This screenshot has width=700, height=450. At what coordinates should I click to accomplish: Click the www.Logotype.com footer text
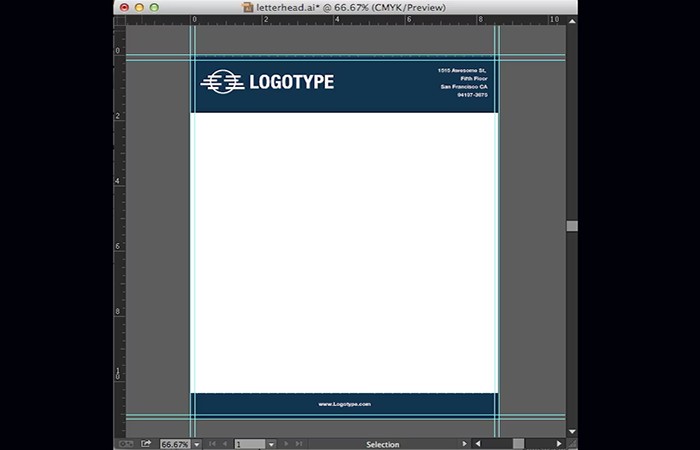pos(344,404)
